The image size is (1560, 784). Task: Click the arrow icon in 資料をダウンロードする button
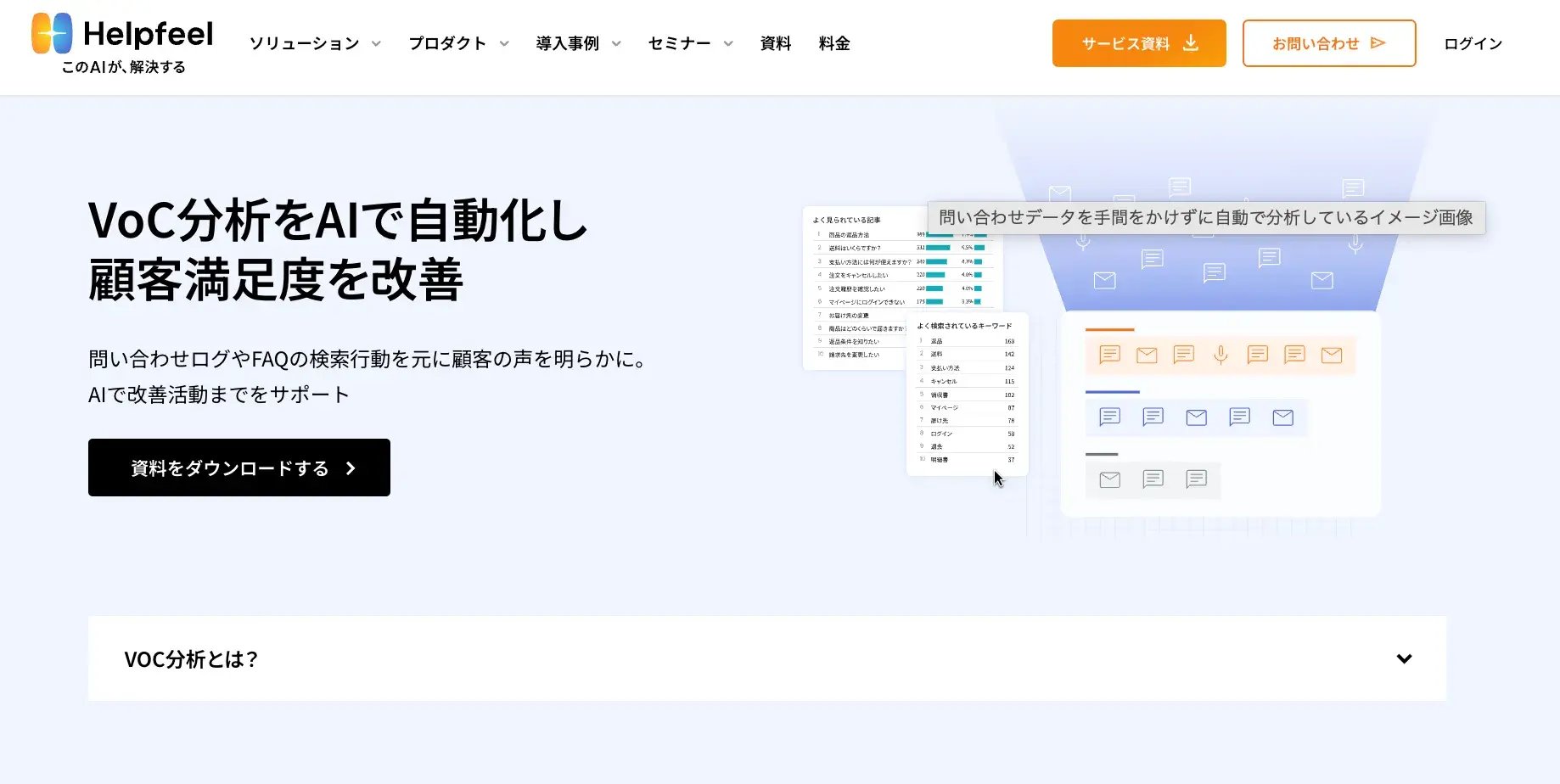click(x=351, y=468)
